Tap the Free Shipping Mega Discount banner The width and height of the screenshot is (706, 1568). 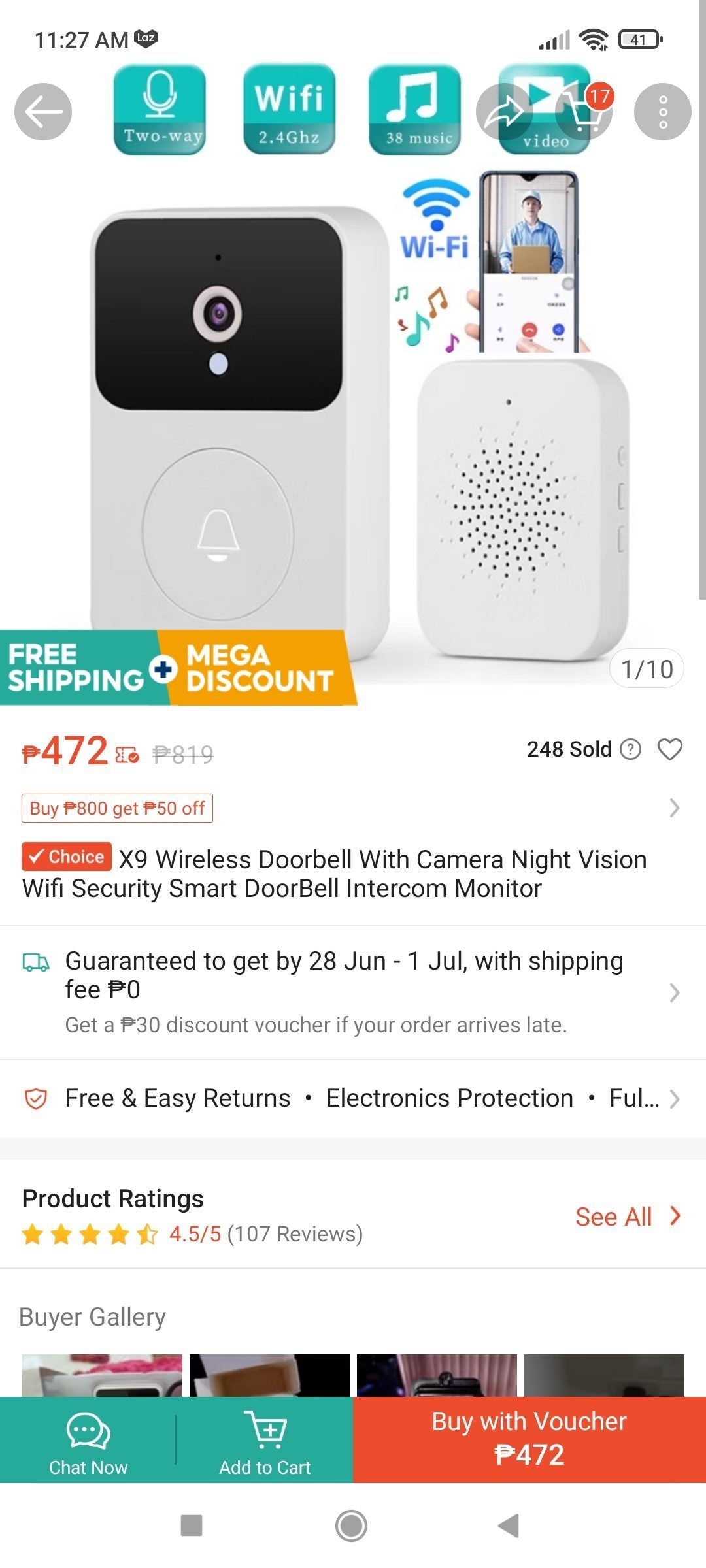pyautogui.click(x=176, y=668)
